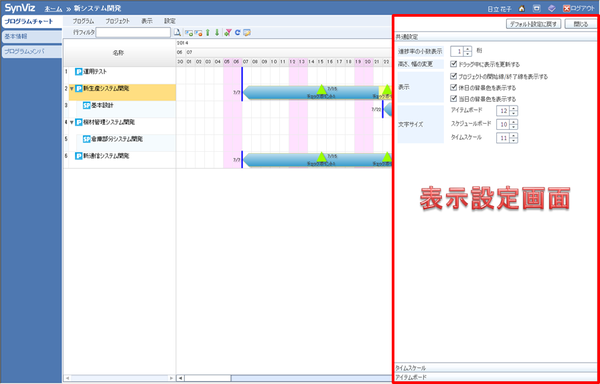
Task: Expand the アイテムボード settings section
Action: point(496,377)
